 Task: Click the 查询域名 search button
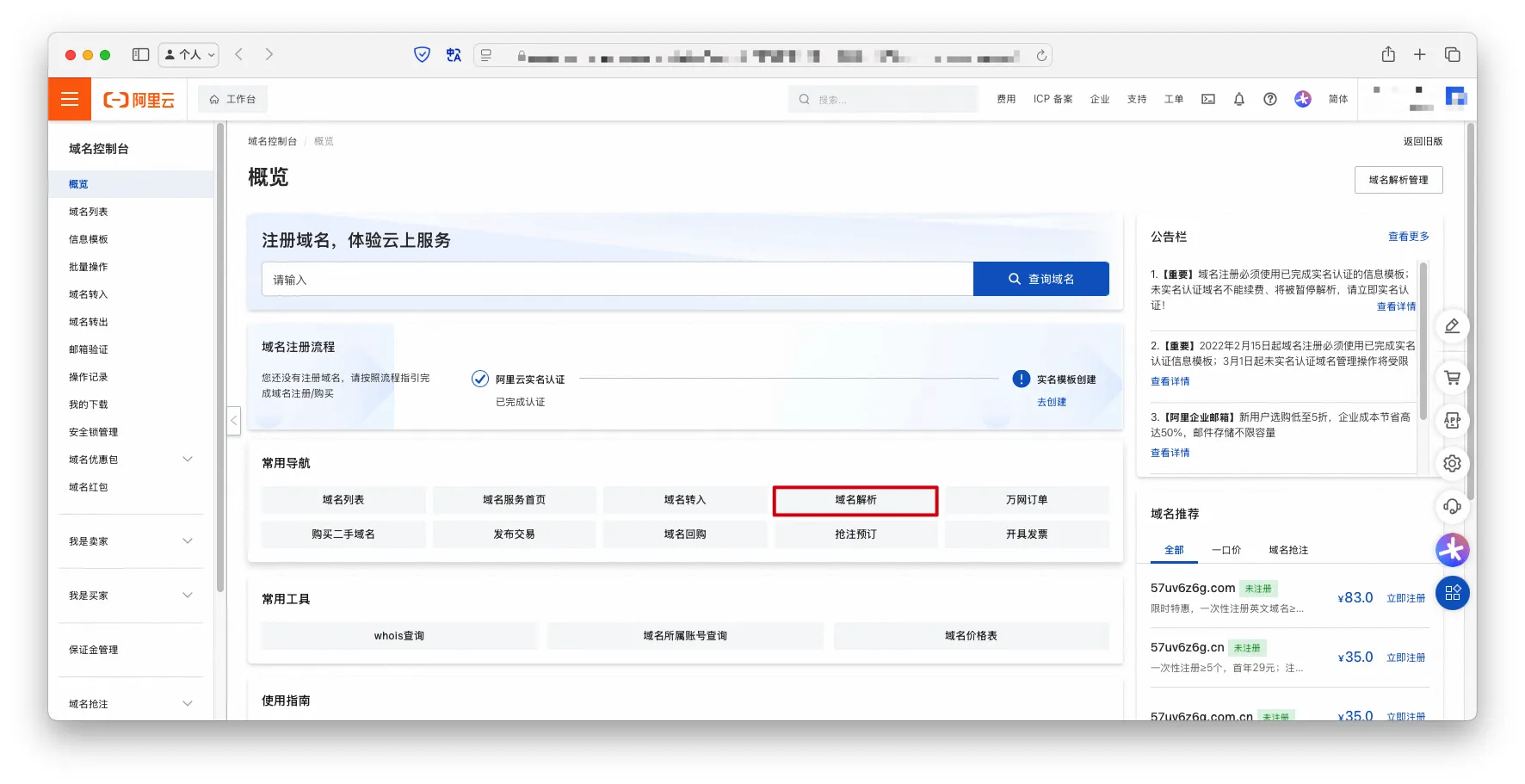click(x=1040, y=280)
